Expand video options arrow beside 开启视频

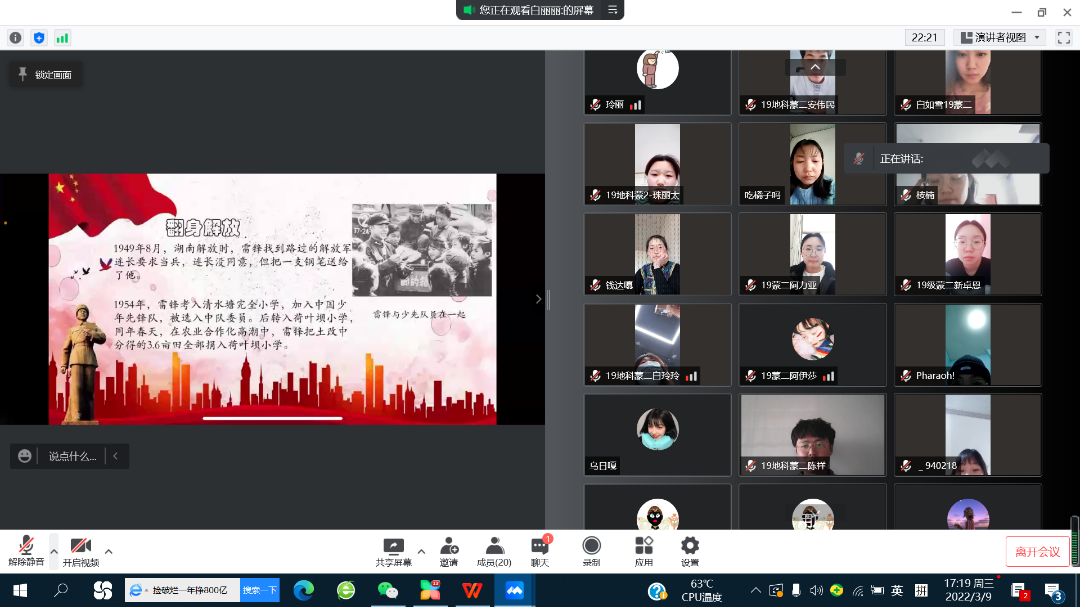[x=109, y=551]
